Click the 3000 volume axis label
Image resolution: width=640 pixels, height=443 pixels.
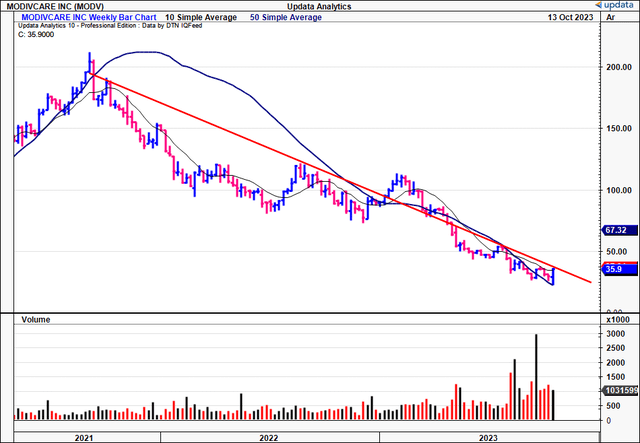click(x=616, y=334)
